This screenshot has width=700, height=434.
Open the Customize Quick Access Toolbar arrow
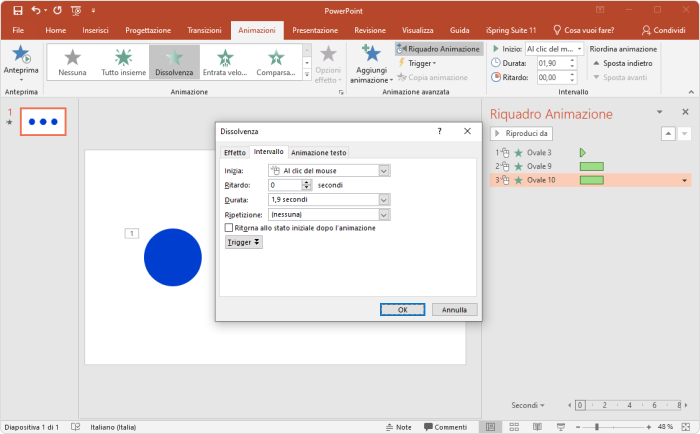pyautogui.click(x=93, y=11)
